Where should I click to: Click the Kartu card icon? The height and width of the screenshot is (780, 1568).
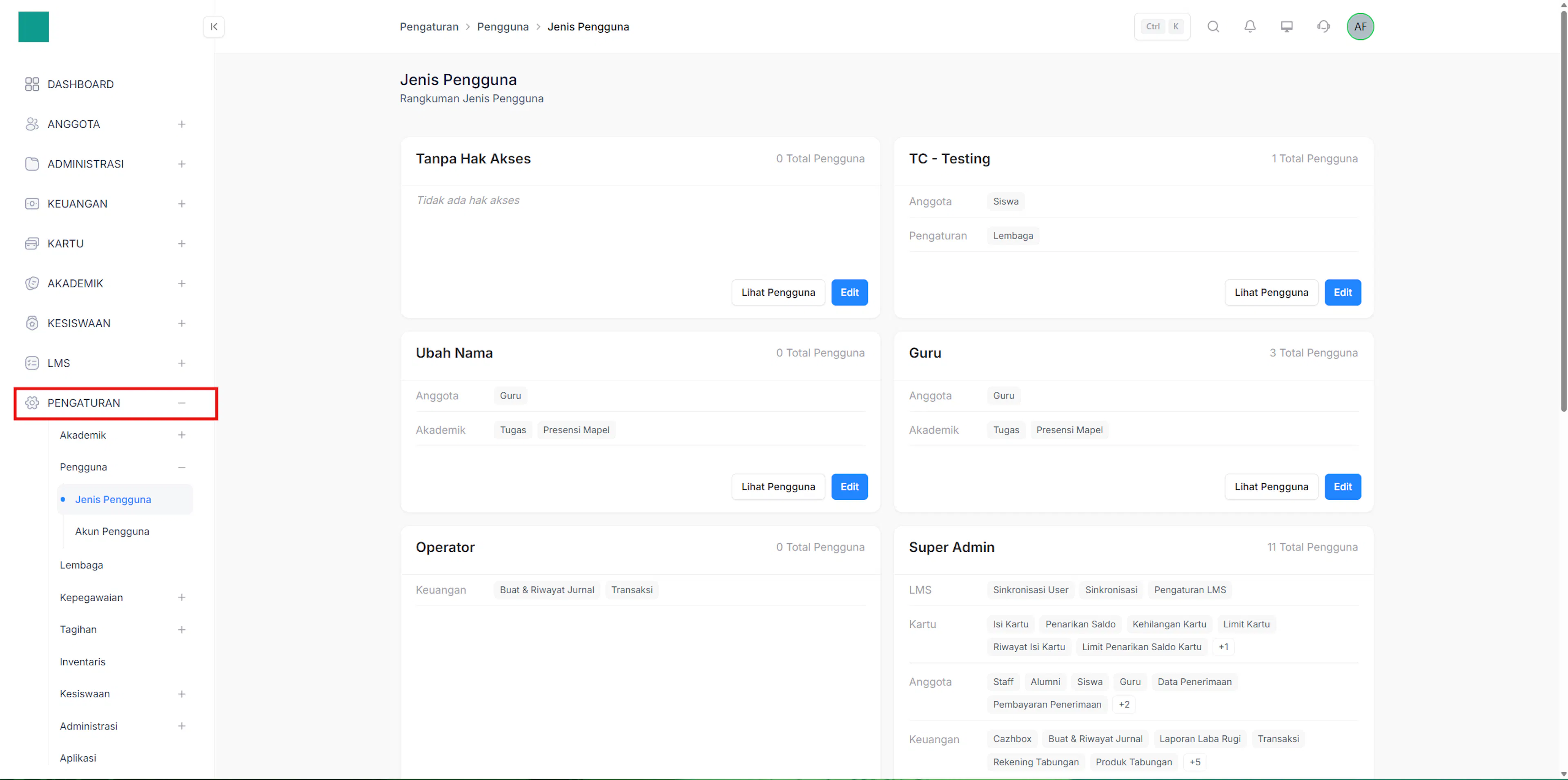point(32,243)
